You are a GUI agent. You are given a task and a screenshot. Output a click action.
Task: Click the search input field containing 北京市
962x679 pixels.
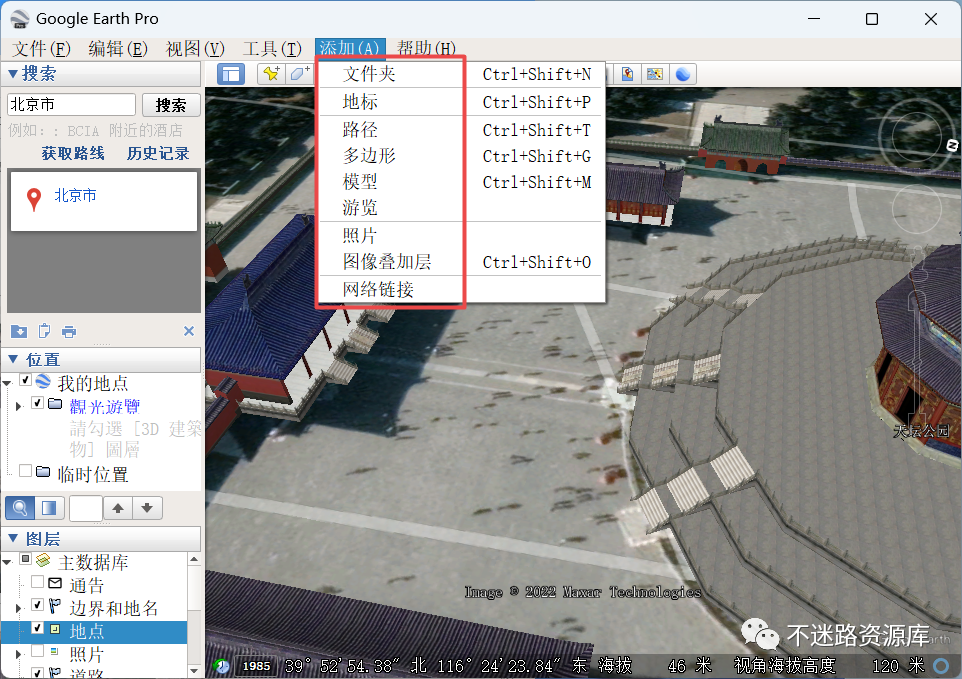71,105
